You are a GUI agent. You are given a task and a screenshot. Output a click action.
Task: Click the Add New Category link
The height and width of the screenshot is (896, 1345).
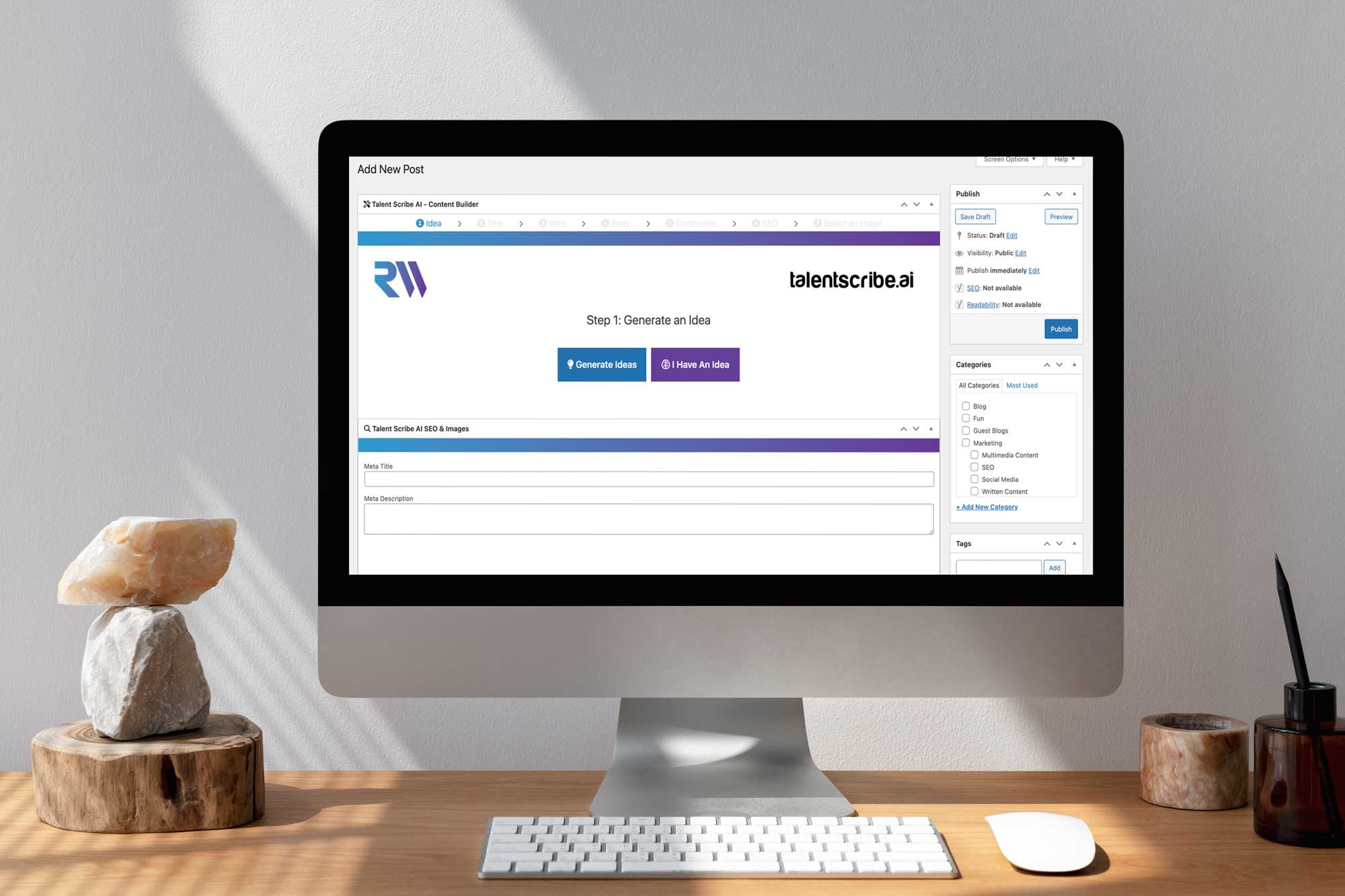tap(988, 507)
